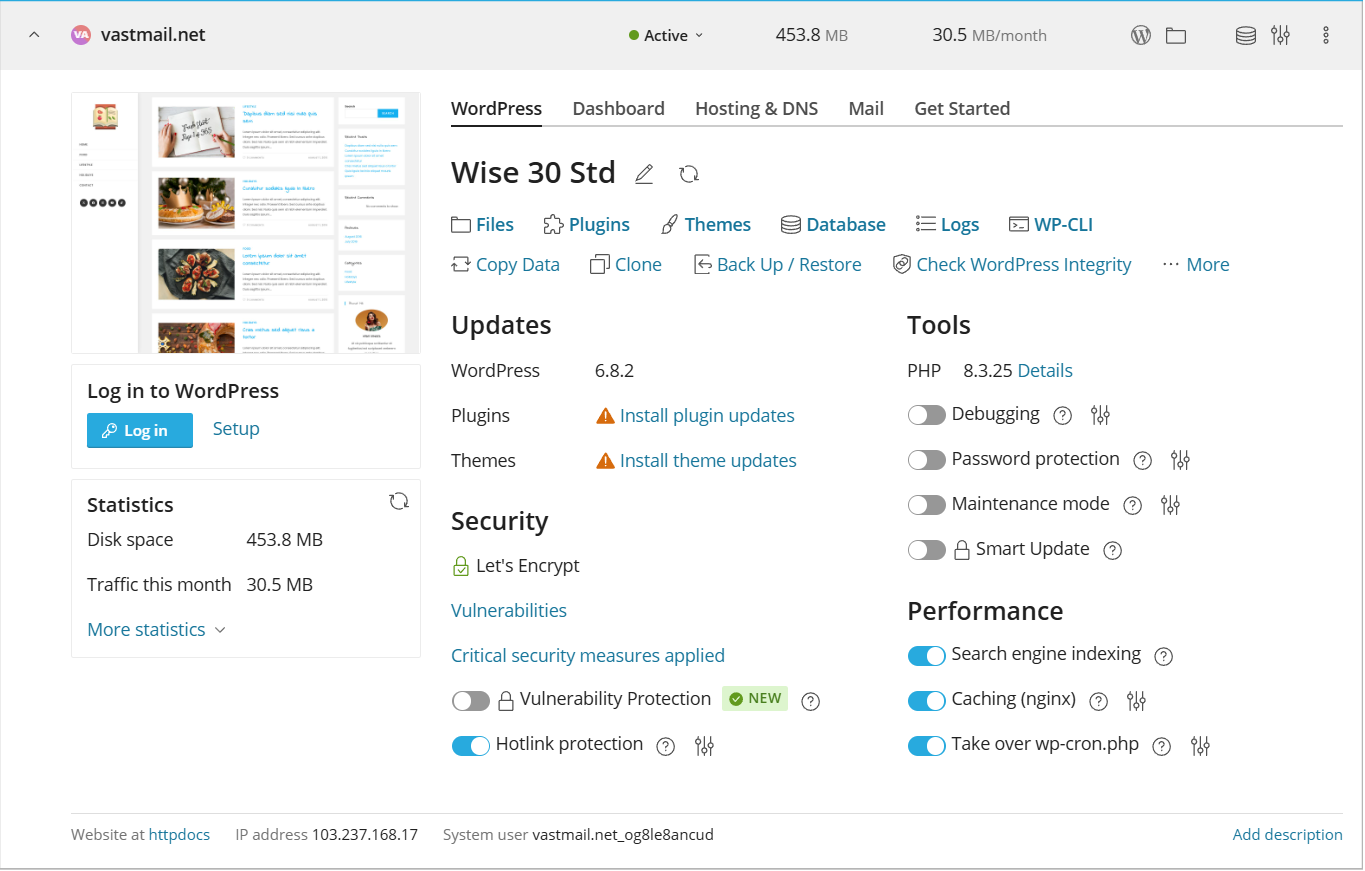Click Install theme updates

pyautogui.click(x=708, y=461)
